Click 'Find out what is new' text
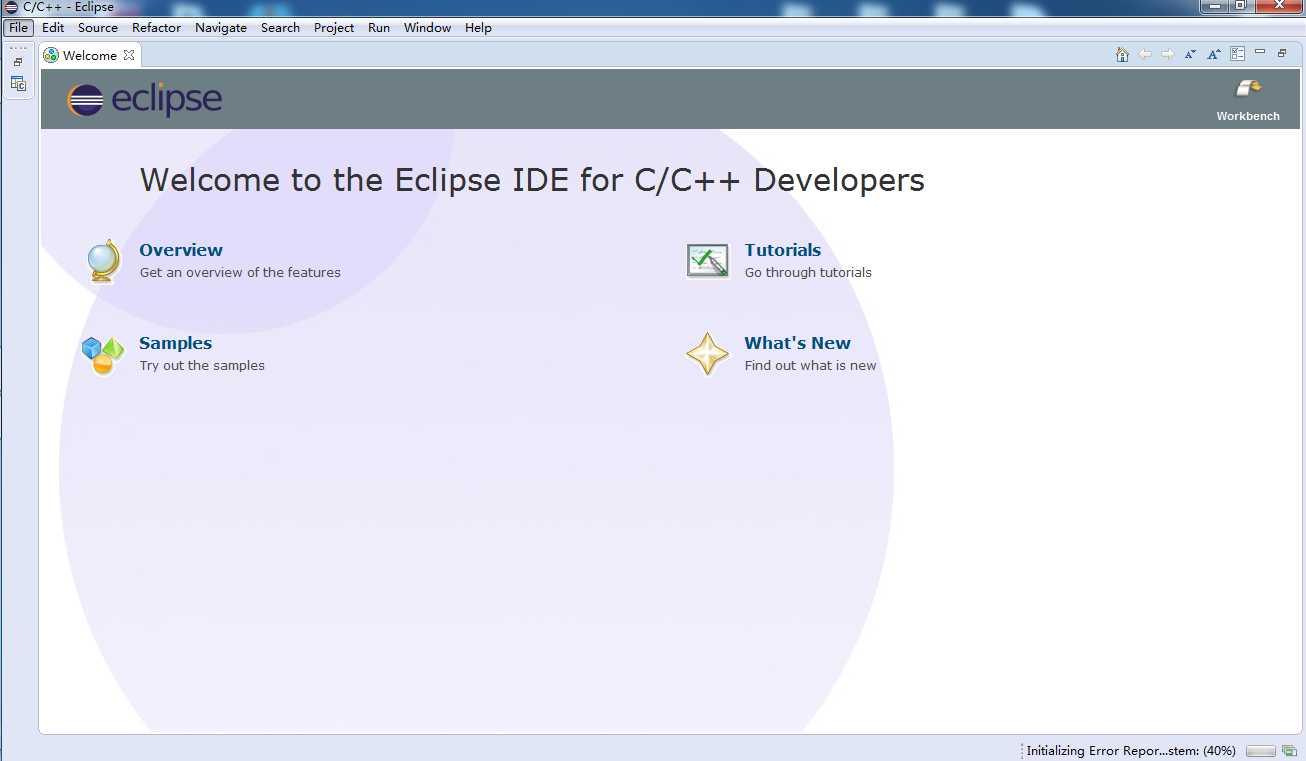 pos(810,365)
